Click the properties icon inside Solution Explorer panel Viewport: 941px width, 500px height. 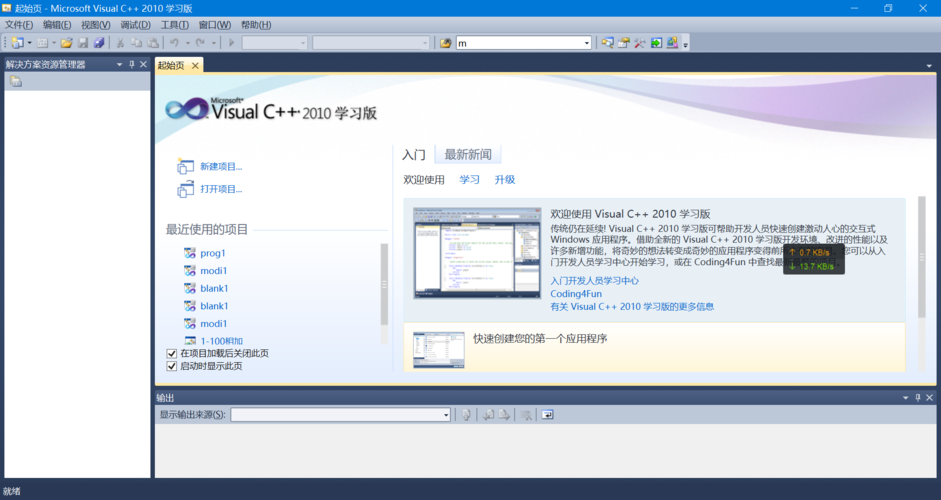tap(16, 82)
